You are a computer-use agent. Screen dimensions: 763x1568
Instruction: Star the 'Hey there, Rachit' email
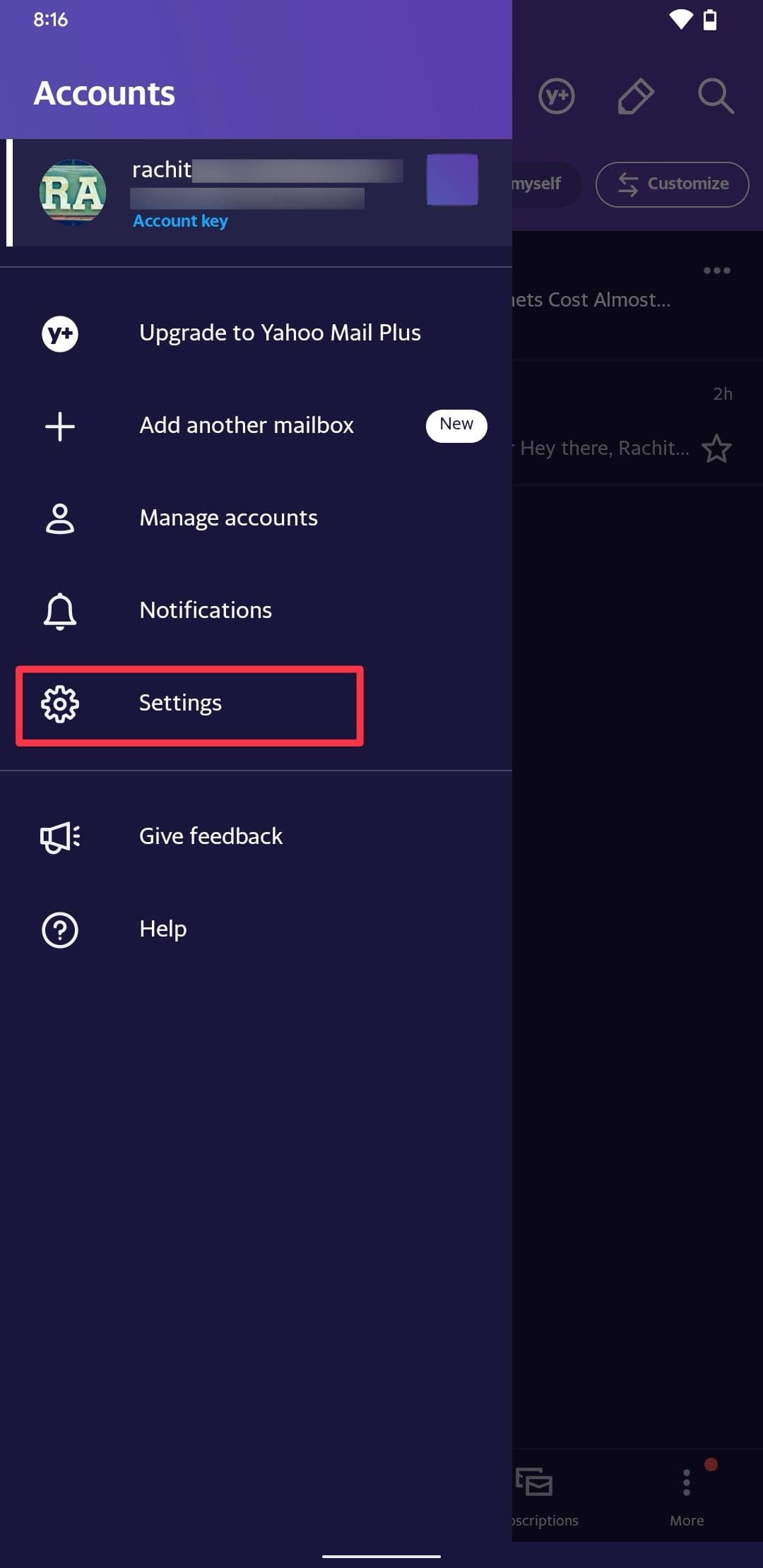click(x=717, y=449)
